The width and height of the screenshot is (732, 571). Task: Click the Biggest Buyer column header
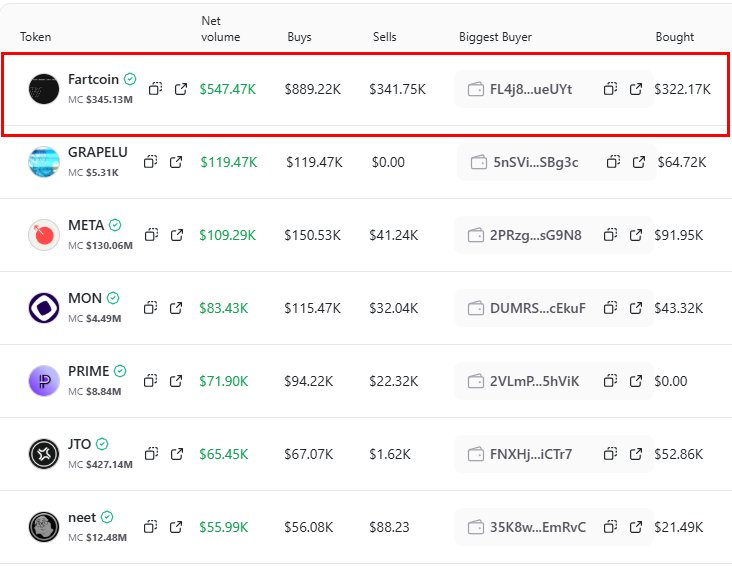495,37
